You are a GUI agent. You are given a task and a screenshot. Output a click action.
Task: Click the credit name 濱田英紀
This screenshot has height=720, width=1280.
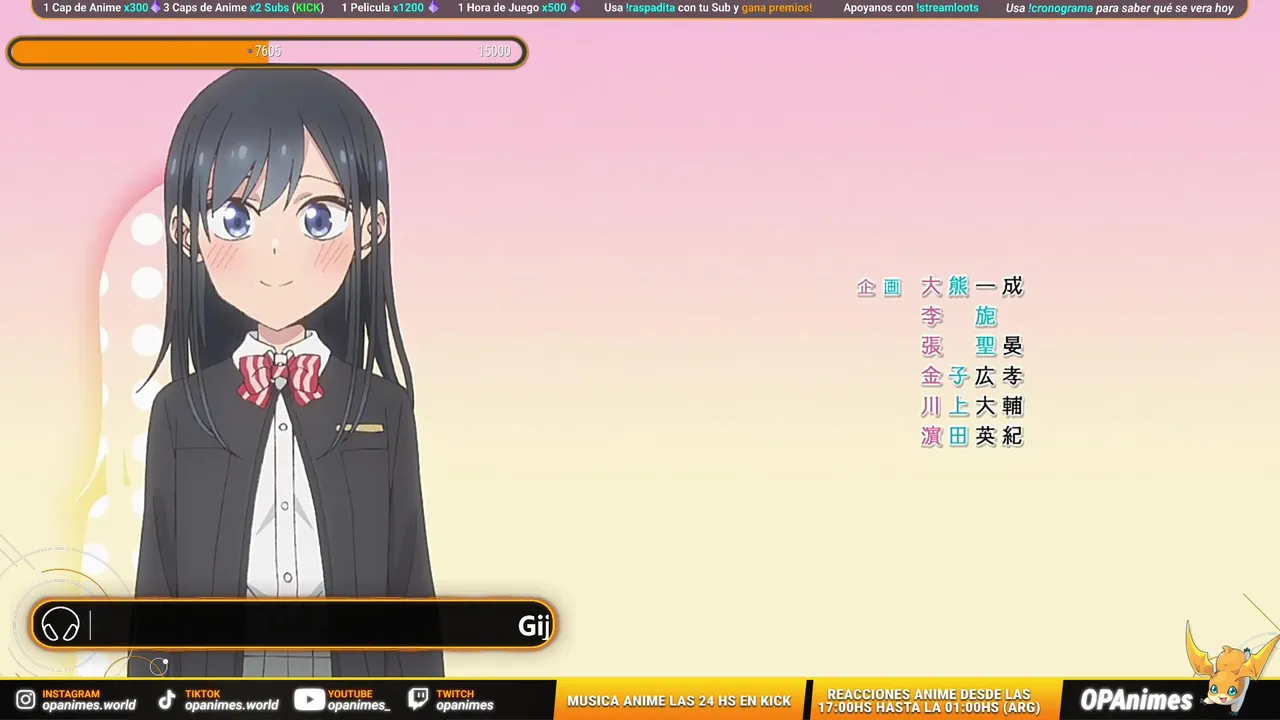972,437
